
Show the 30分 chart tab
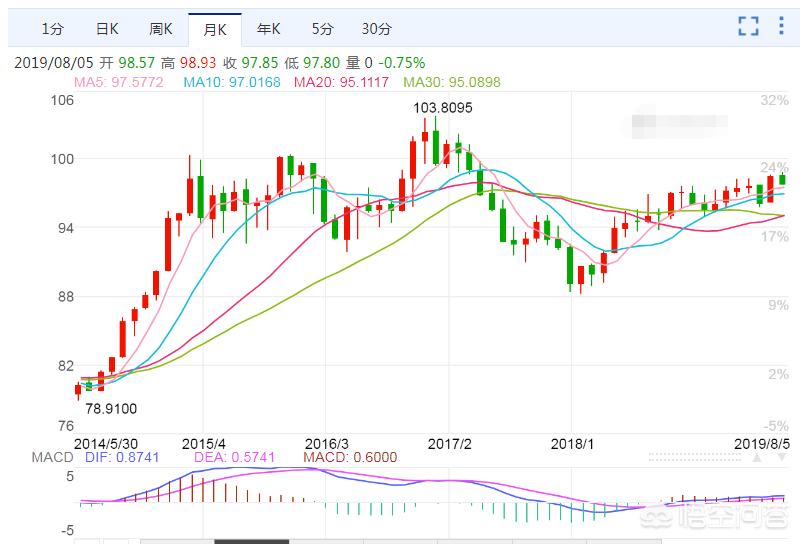coord(376,29)
